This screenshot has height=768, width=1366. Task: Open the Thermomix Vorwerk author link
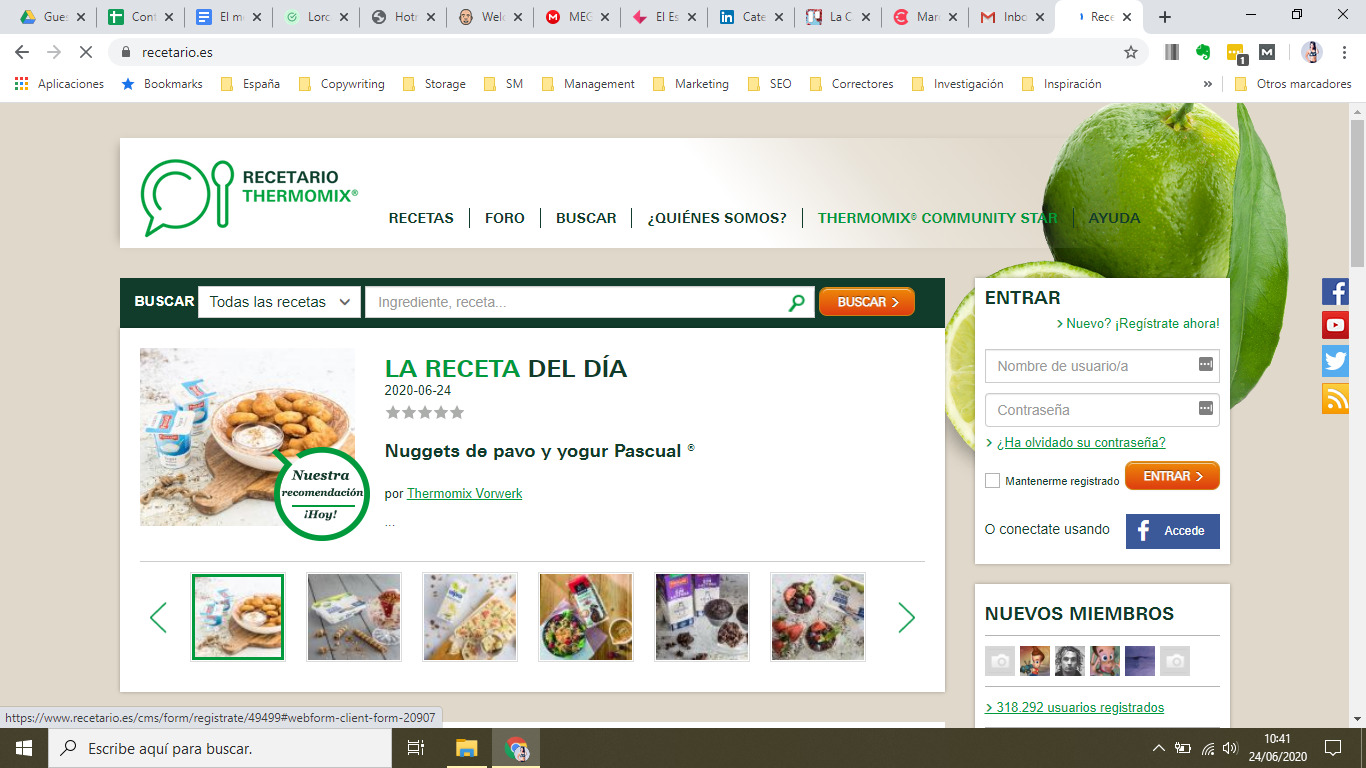tap(464, 493)
